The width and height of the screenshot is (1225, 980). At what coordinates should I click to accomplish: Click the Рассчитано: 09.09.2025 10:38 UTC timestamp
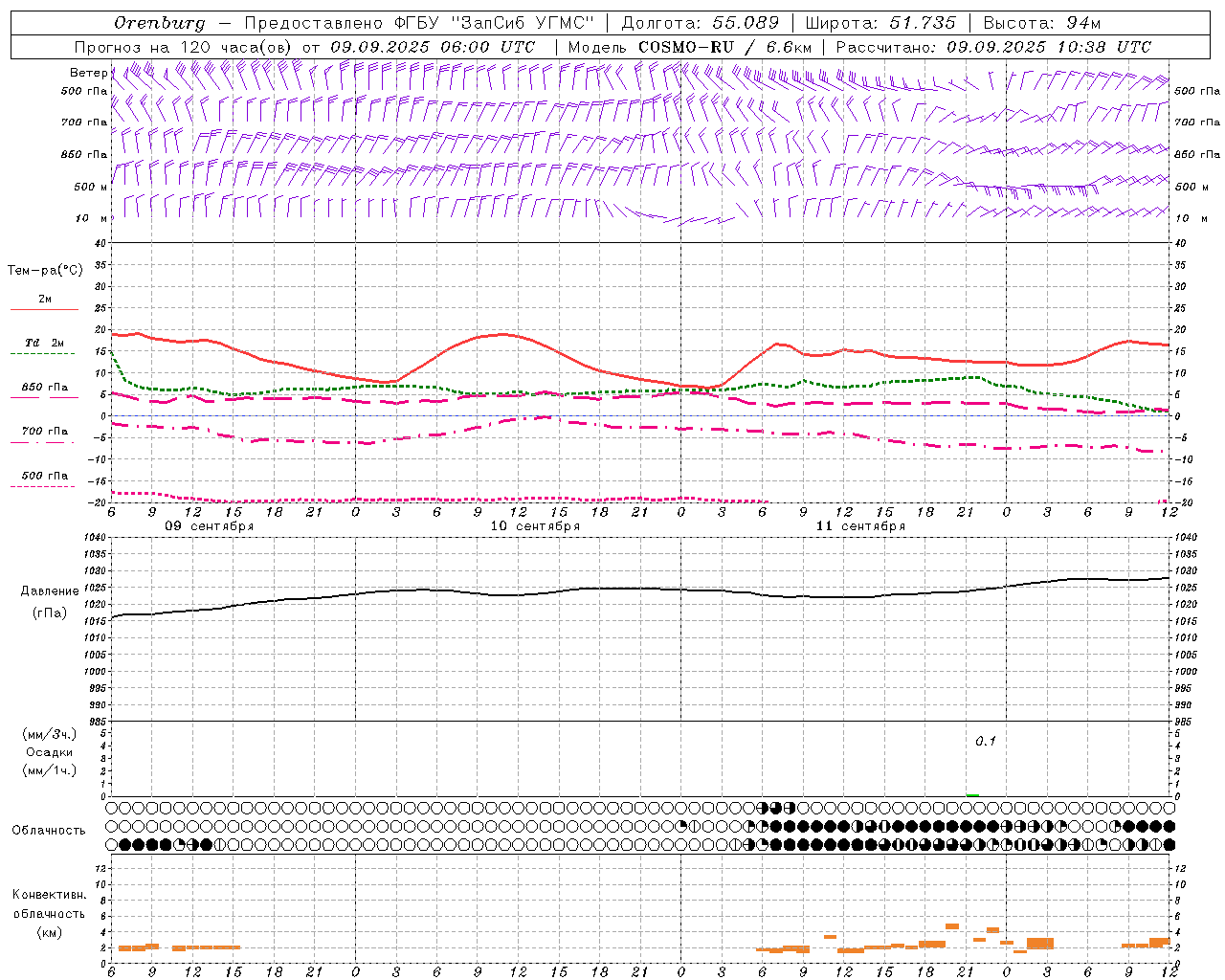(993, 47)
